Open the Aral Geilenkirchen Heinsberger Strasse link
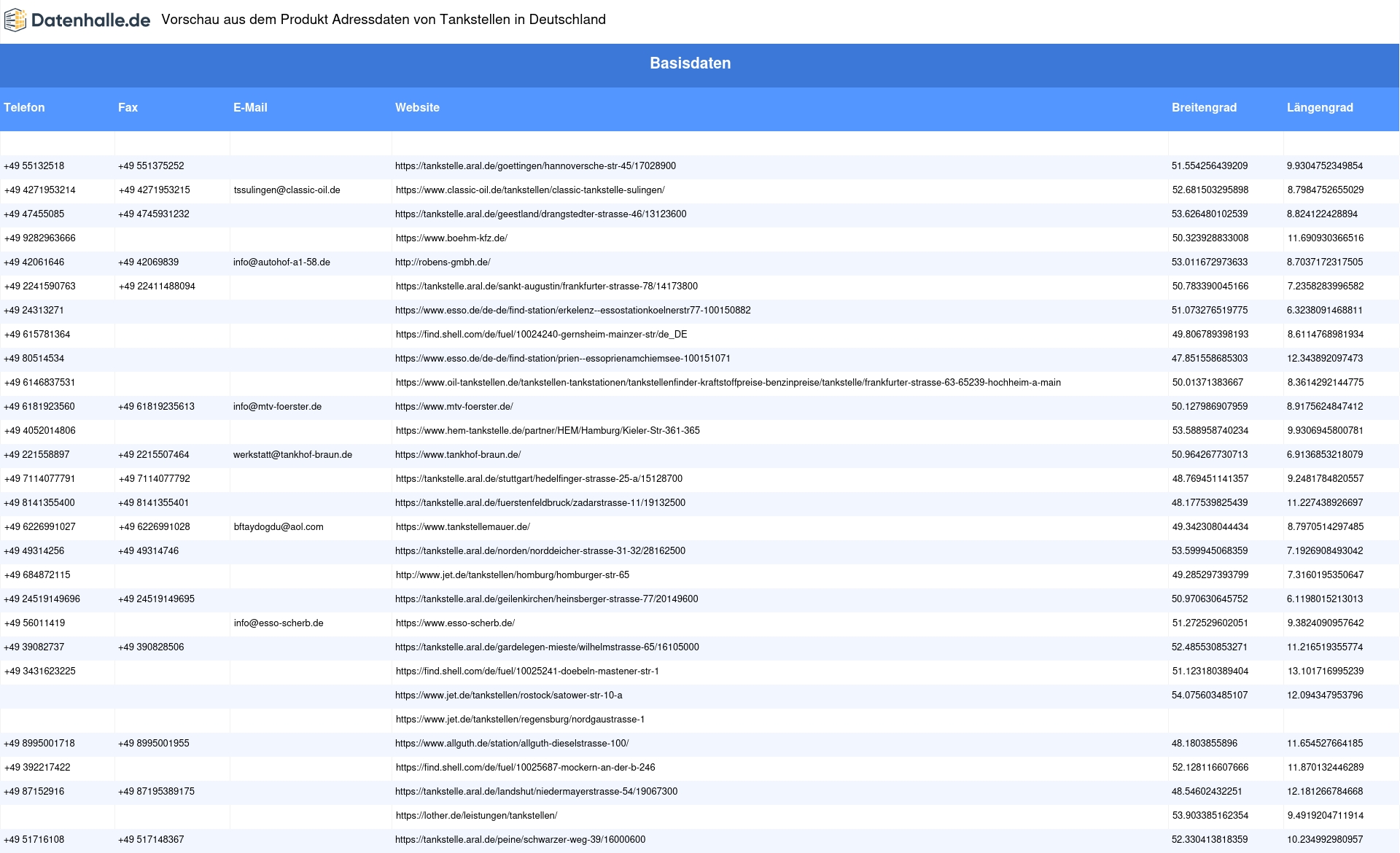Image resolution: width=1400 pixels, height=853 pixels. tap(546, 599)
